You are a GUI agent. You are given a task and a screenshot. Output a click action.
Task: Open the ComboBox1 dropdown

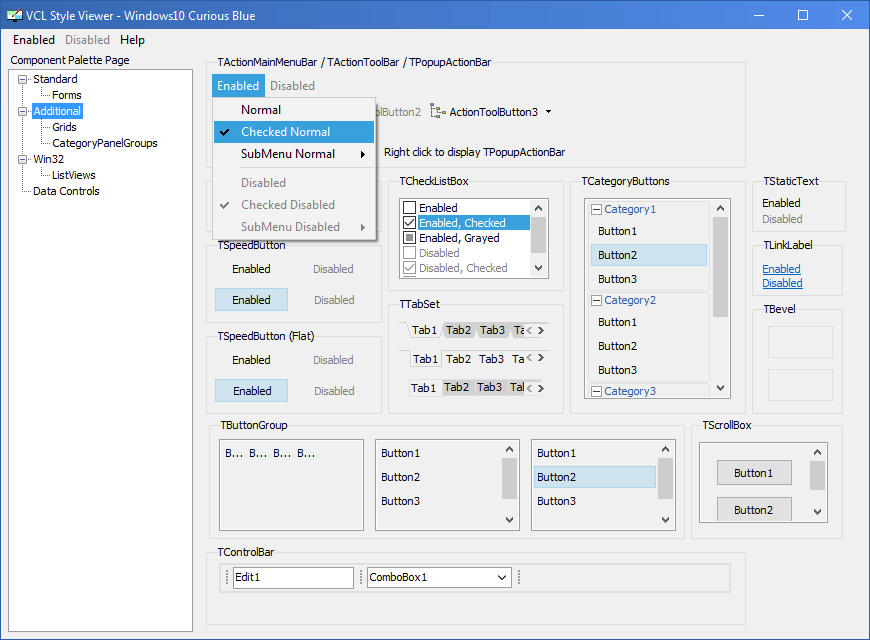502,577
